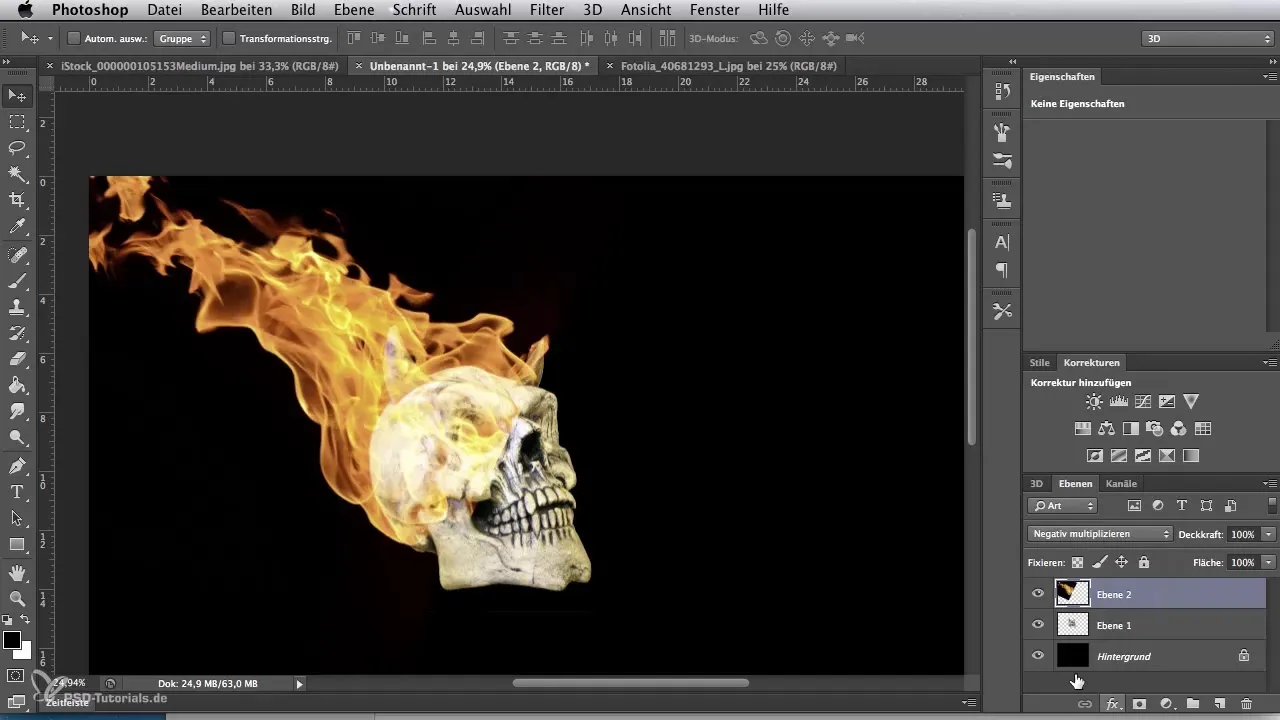Select the Move tool
This screenshot has width=1280, height=720.
click(17, 95)
